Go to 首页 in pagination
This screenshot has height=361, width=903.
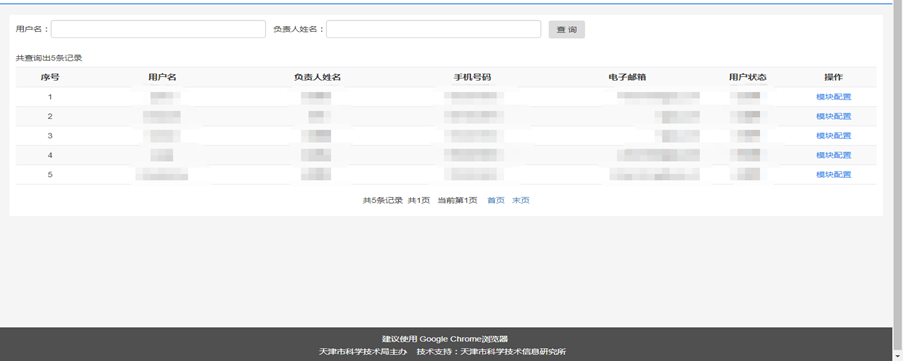click(x=496, y=200)
